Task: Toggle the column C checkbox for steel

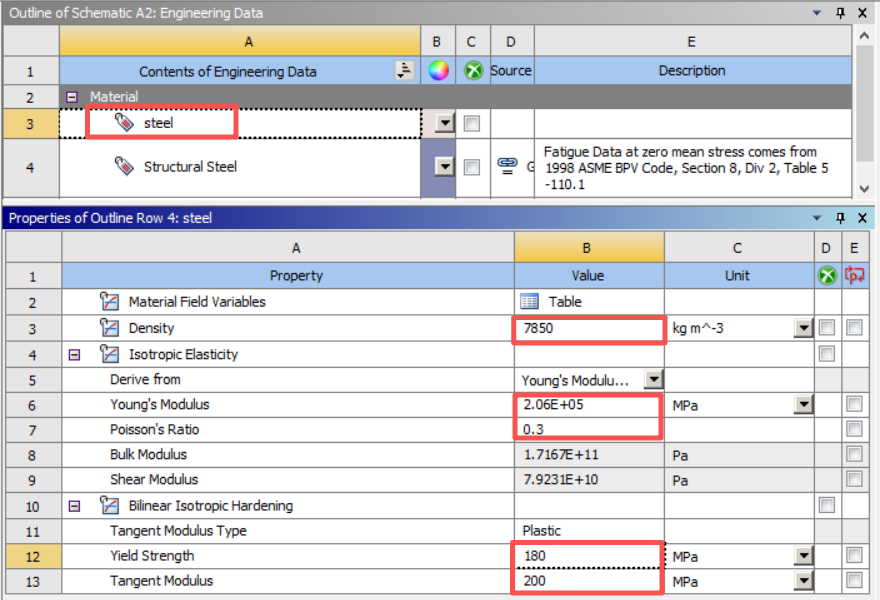Action: 472,123
